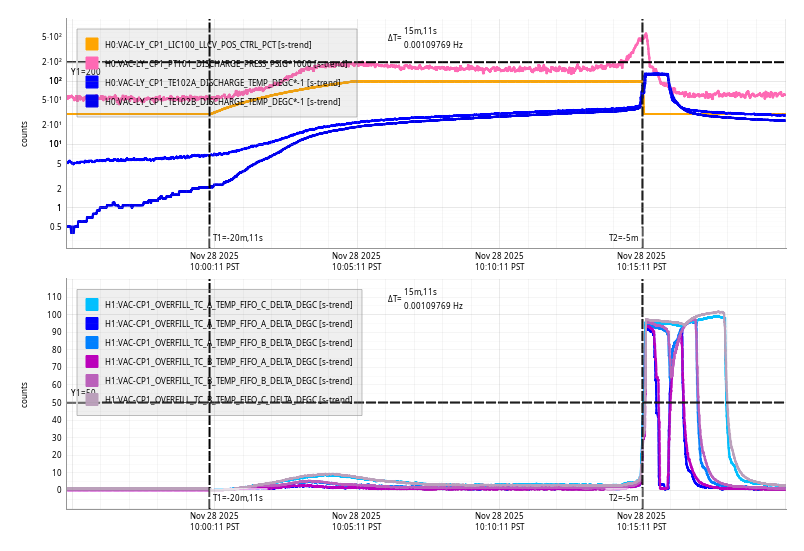The height and width of the screenshot is (551, 804).
Task: Click the Y1=200 horizontal cursor label
Action: point(85,72)
